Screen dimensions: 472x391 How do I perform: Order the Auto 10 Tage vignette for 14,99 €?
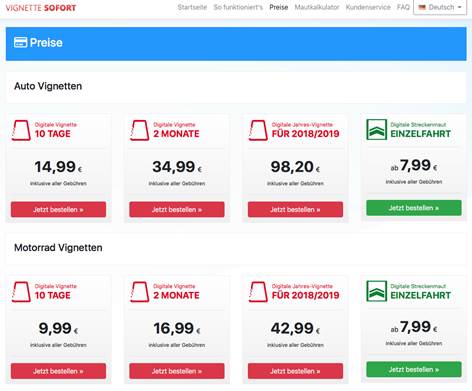(x=58, y=210)
